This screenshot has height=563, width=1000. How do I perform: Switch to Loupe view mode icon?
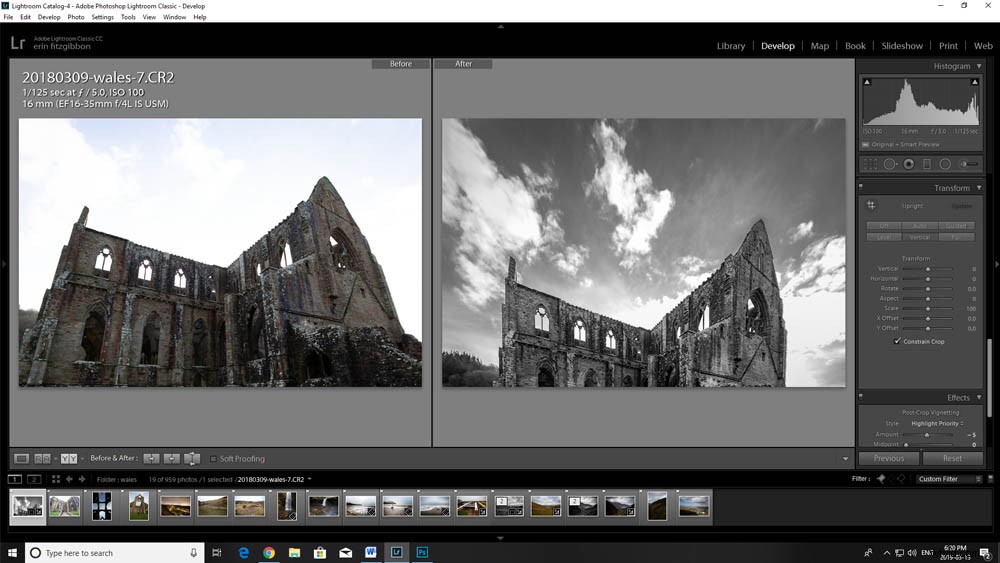tap(21, 458)
